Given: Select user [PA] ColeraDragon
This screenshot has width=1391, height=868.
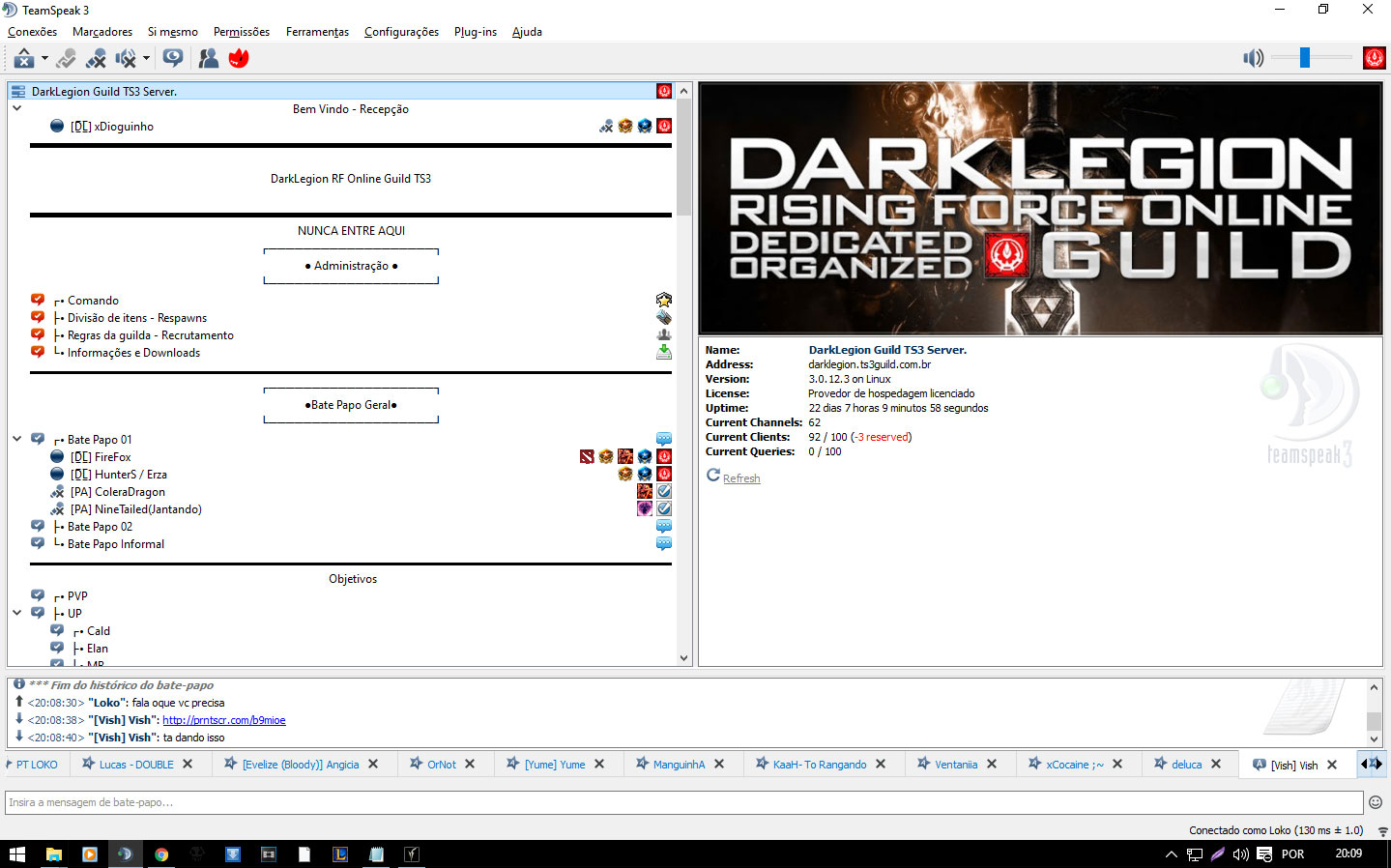Looking at the screenshot, I should 117,492.
